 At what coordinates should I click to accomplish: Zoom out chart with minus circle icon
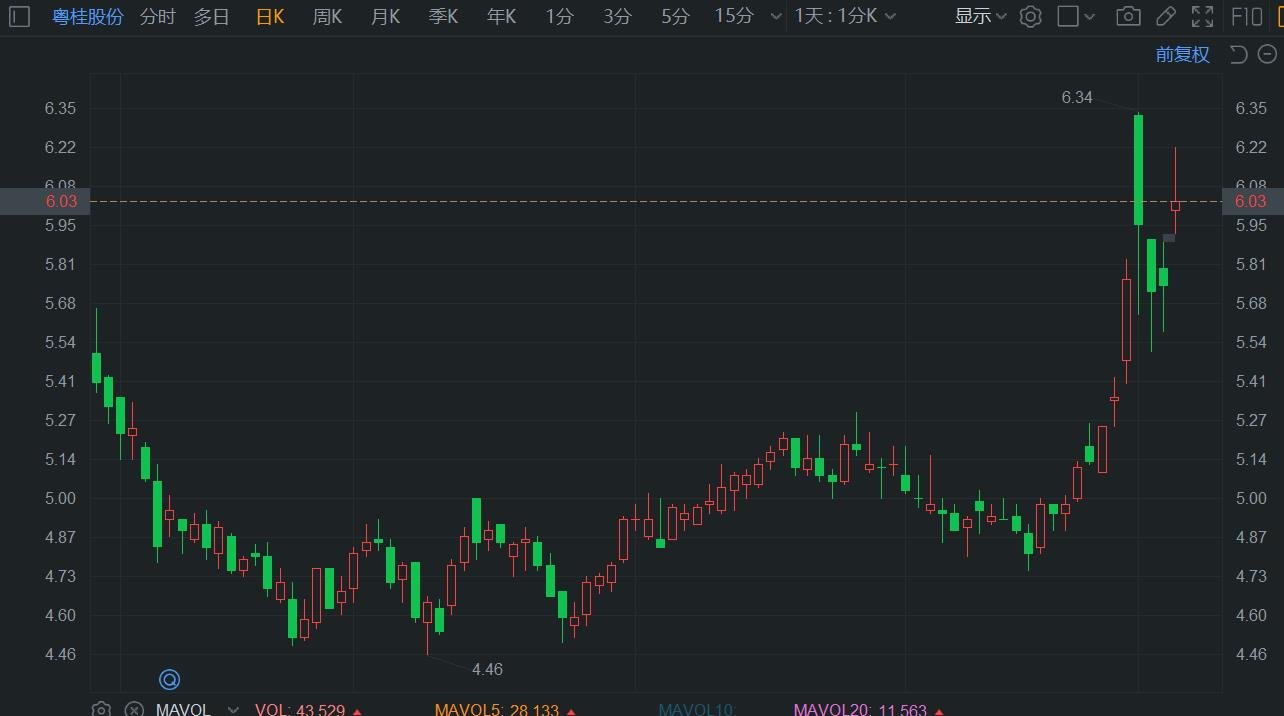1266,55
